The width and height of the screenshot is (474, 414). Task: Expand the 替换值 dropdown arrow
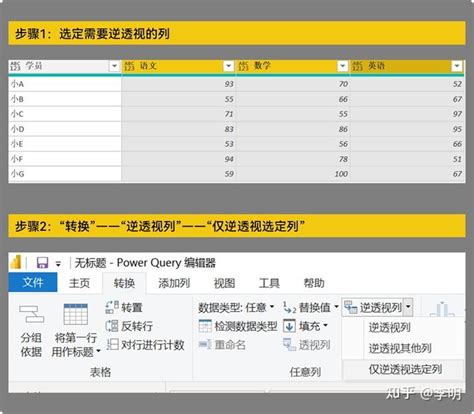click(x=336, y=307)
